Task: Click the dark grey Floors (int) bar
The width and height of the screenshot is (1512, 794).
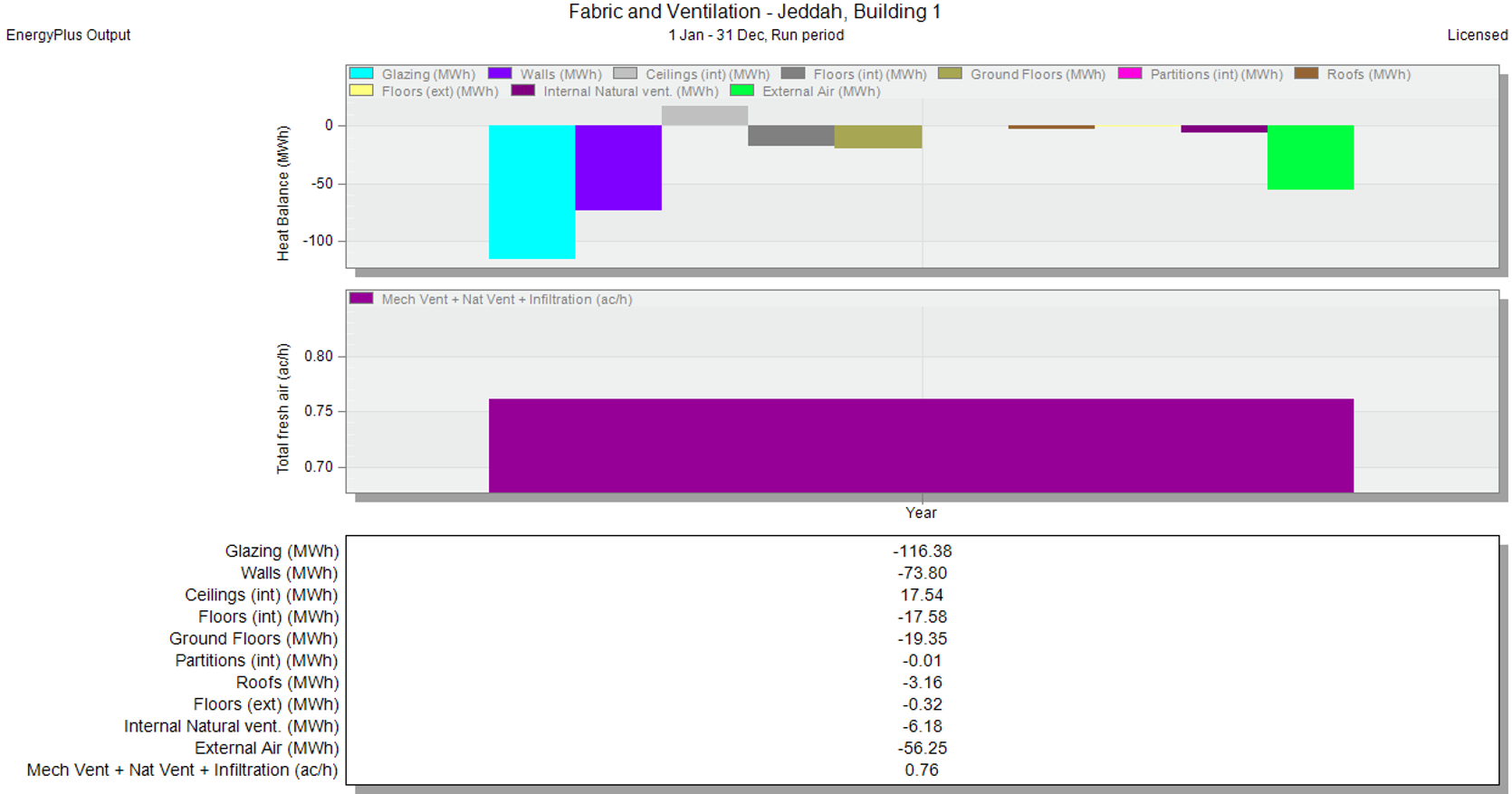Action: (791, 136)
